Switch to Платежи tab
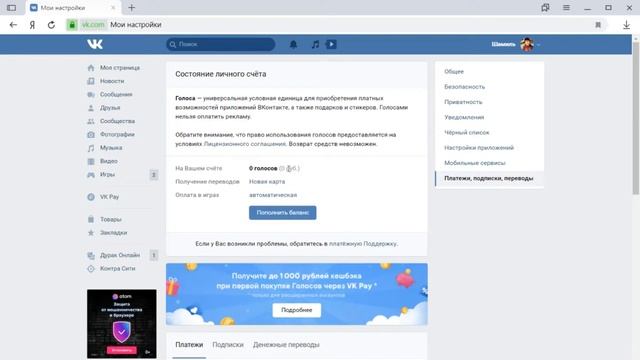 [189, 345]
